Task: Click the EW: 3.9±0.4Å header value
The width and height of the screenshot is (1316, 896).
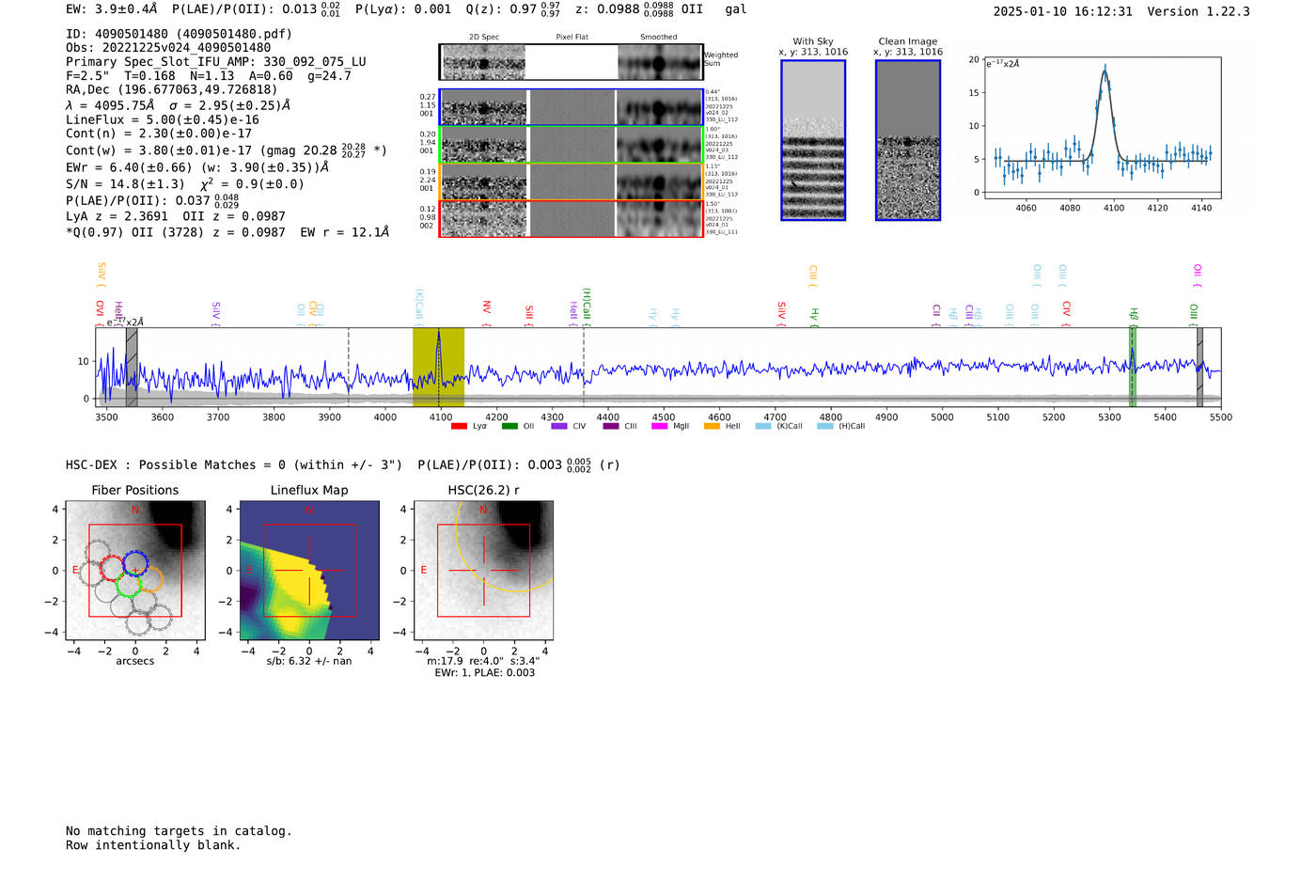Action: pos(112,9)
